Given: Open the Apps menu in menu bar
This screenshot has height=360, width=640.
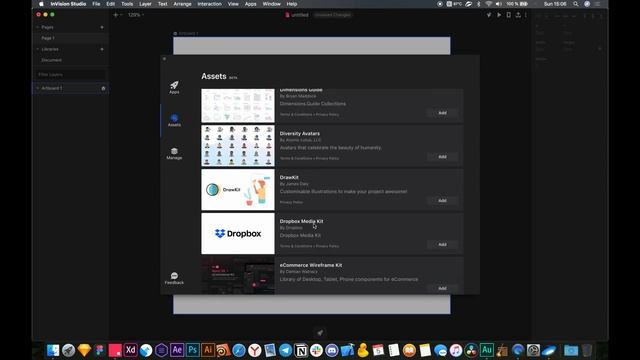Looking at the screenshot, I should (251, 4).
